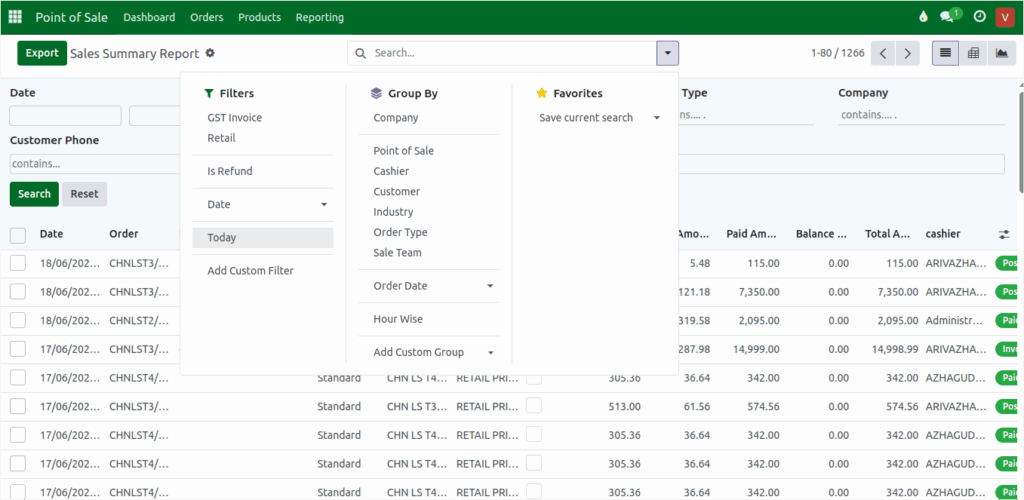Check the 115.00 paid amount row
Image resolution: width=1024 pixels, height=500 pixels.
[x=18, y=263]
